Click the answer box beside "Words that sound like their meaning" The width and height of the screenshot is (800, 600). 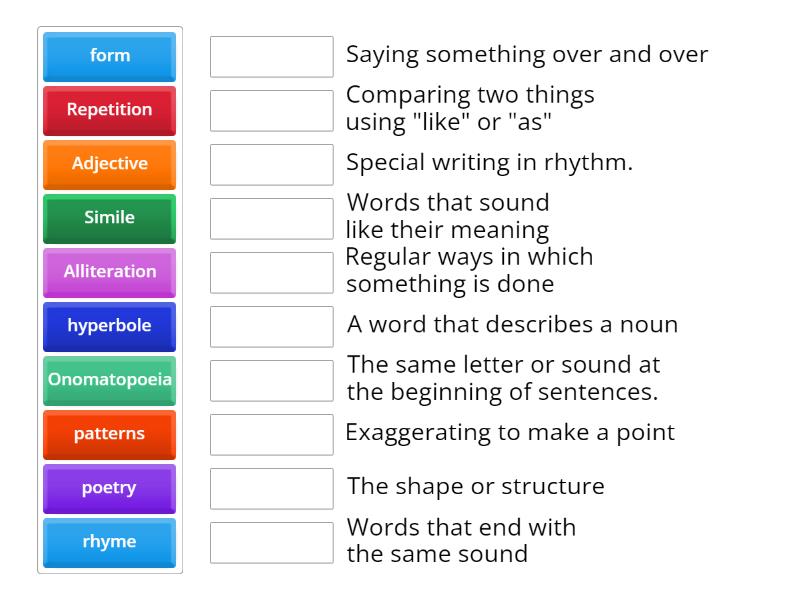271,217
